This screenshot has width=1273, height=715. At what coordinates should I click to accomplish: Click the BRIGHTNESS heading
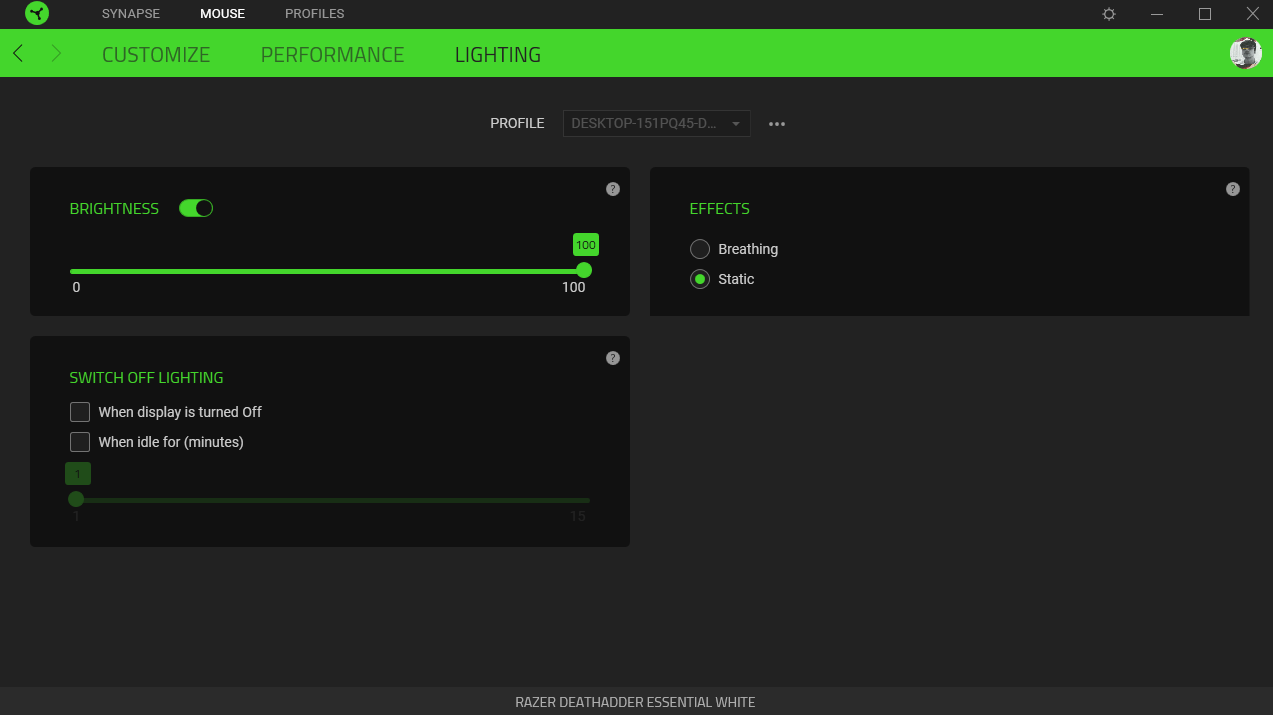click(114, 209)
